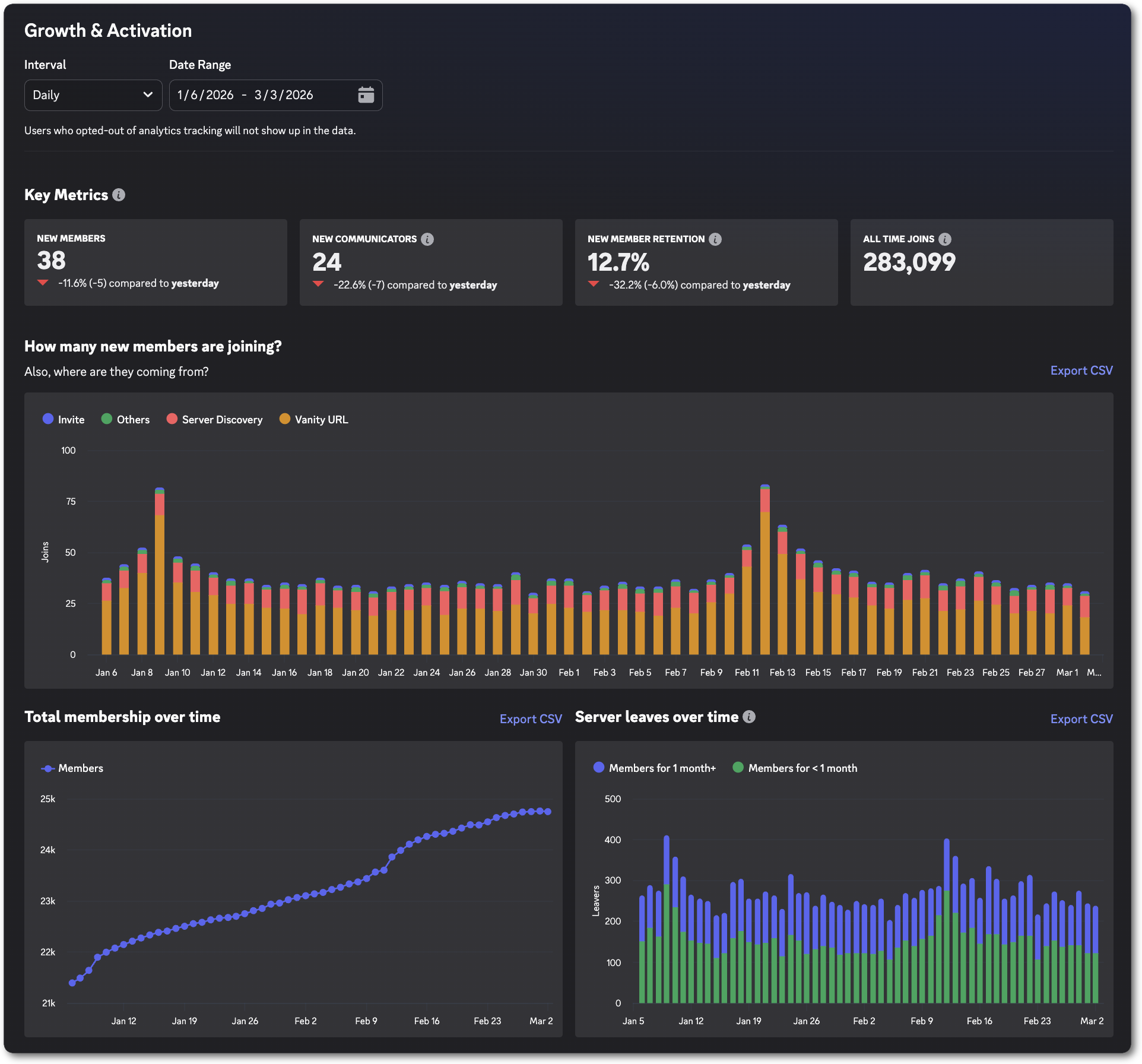Toggle Members for < 1 month legend
The width and height of the screenshot is (1142, 1064).
pyautogui.click(x=794, y=768)
